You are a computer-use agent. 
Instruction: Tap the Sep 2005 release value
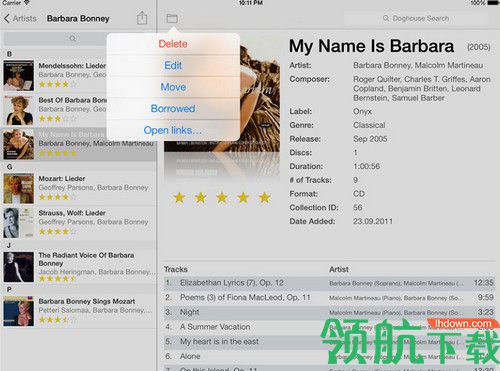tap(370, 139)
